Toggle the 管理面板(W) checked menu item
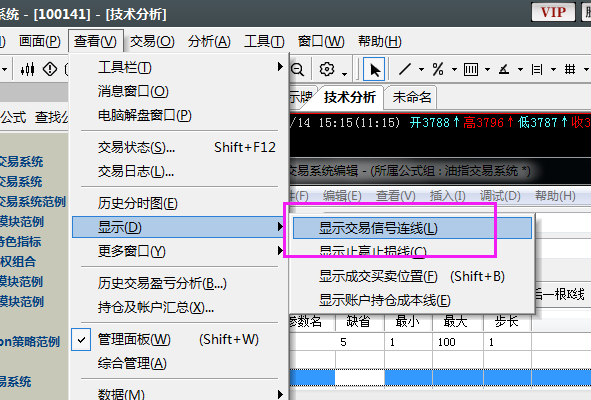 (180, 340)
